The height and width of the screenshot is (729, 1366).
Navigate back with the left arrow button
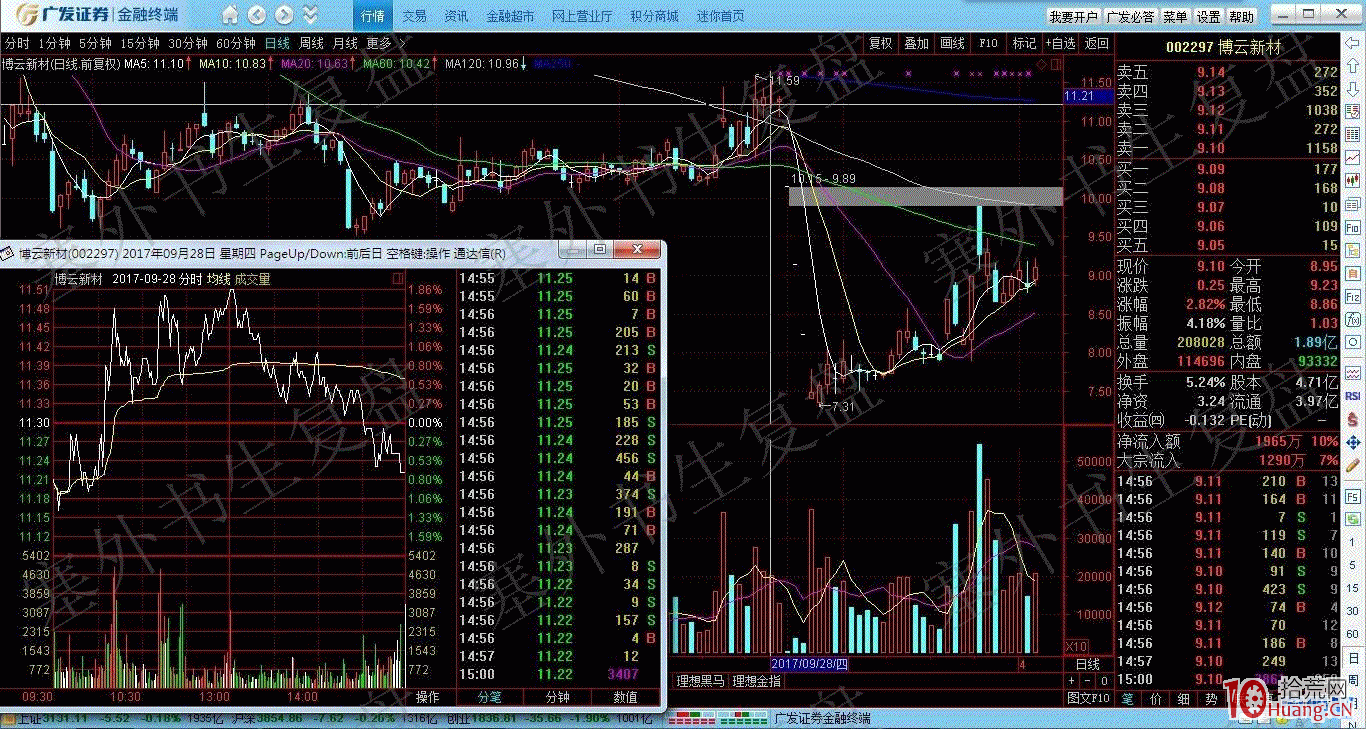click(258, 15)
